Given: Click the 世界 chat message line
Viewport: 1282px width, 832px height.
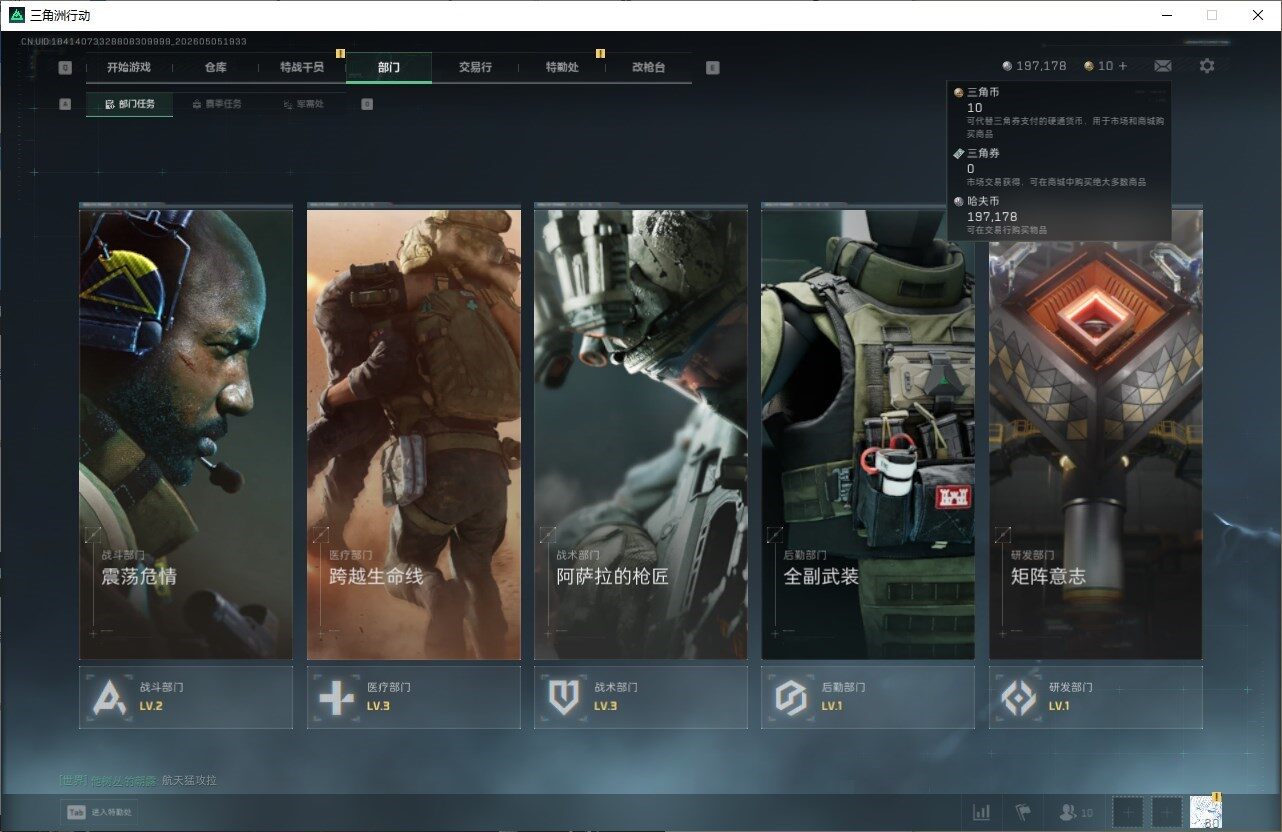Looking at the screenshot, I should (138, 780).
